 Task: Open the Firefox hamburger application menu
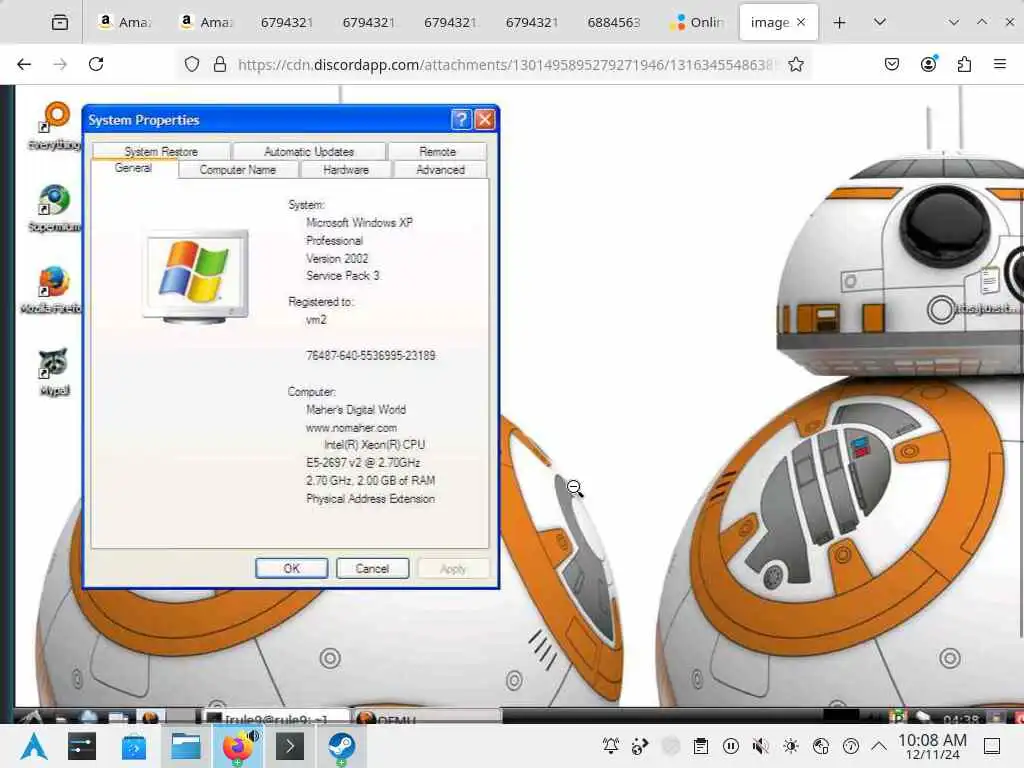click(1000, 64)
